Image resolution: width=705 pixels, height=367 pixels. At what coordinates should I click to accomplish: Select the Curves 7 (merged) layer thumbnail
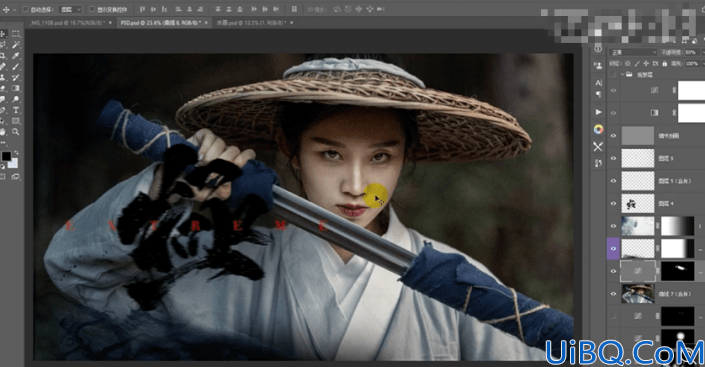pyautogui.click(x=638, y=294)
